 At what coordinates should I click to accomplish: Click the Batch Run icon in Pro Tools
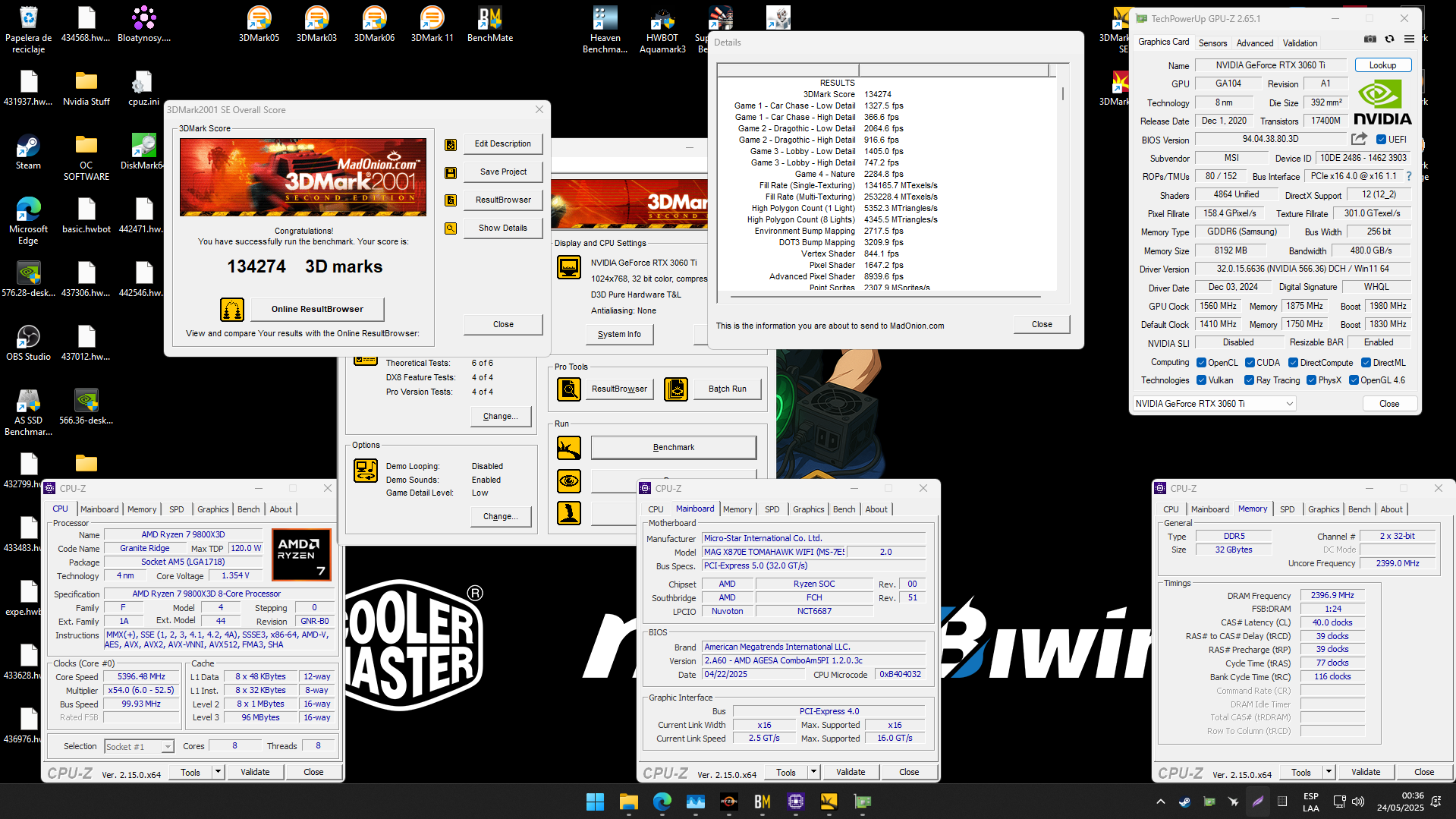(676, 389)
